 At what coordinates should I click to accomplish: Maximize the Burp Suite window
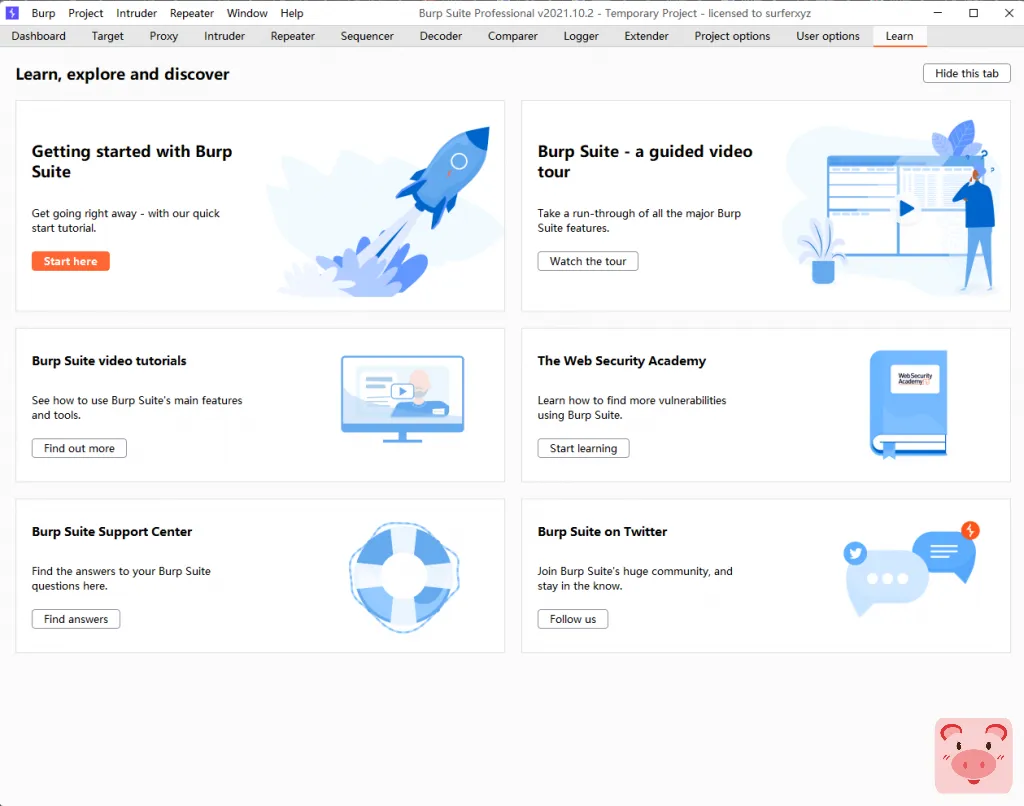pyautogui.click(x=973, y=13)
